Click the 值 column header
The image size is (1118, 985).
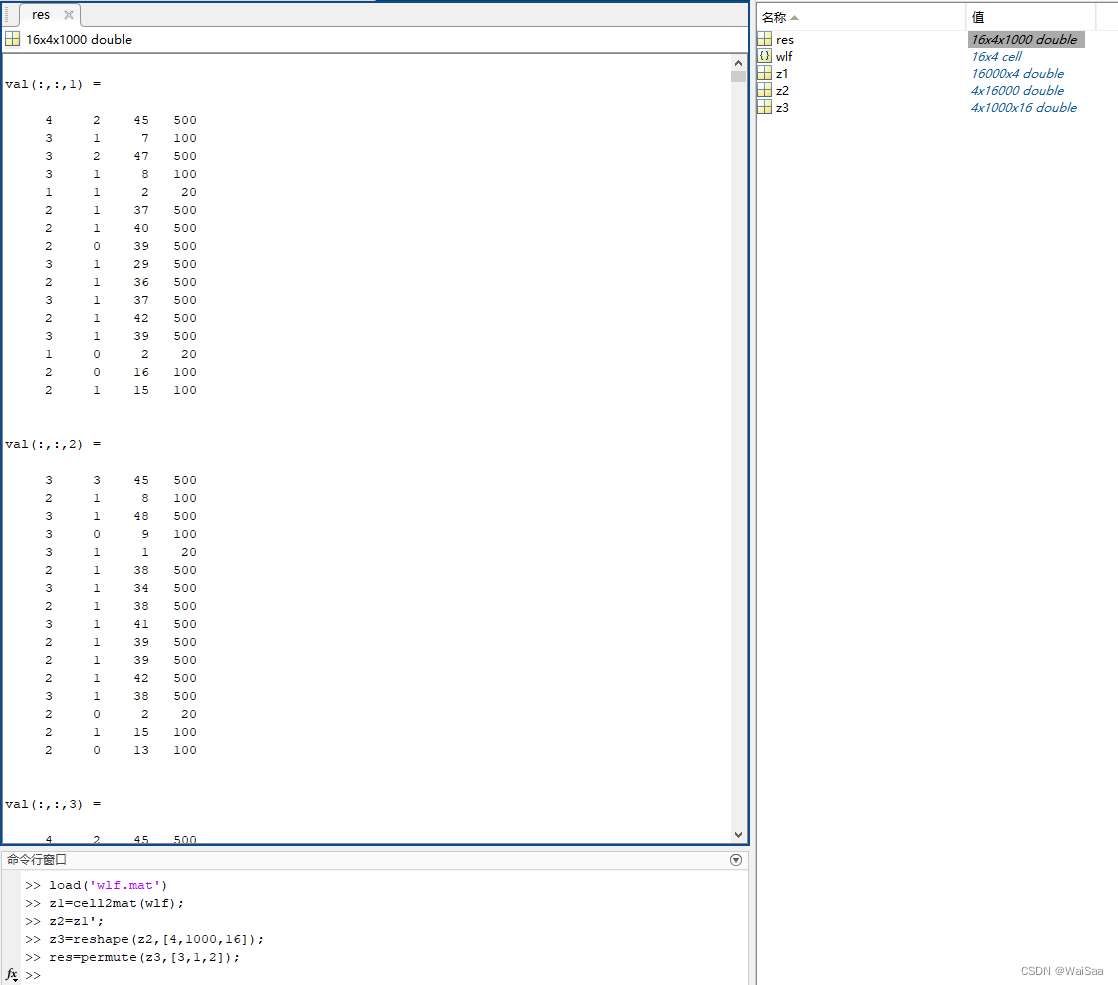click(x=978, y=16)
